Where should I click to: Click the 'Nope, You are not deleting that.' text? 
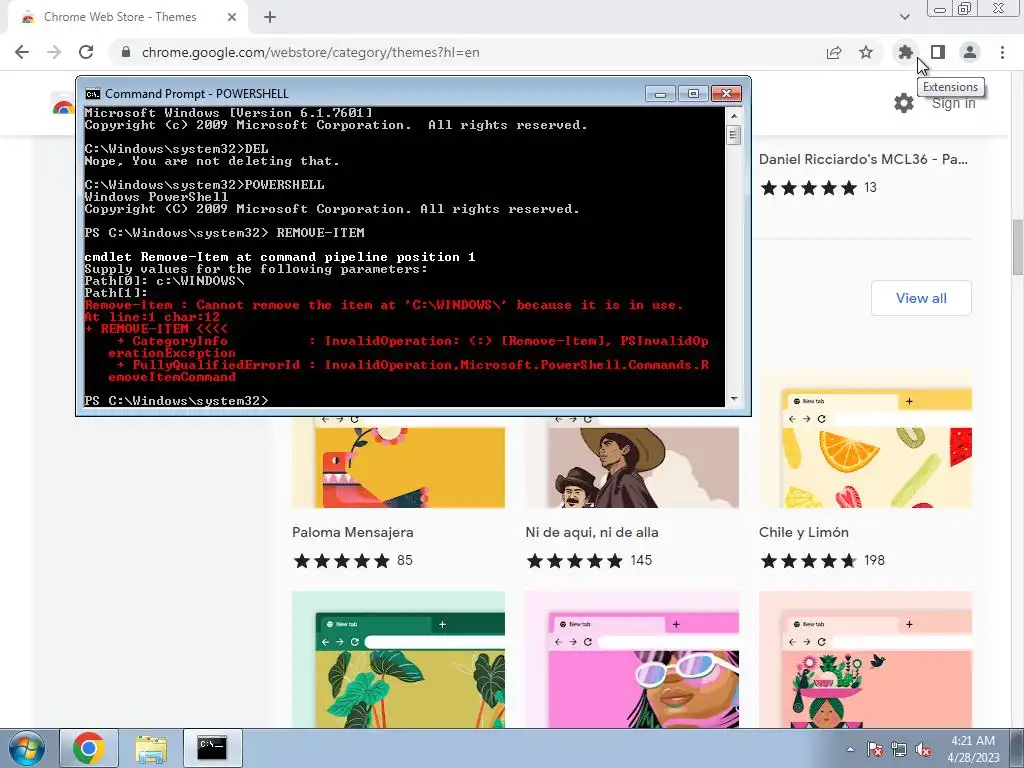212,161
